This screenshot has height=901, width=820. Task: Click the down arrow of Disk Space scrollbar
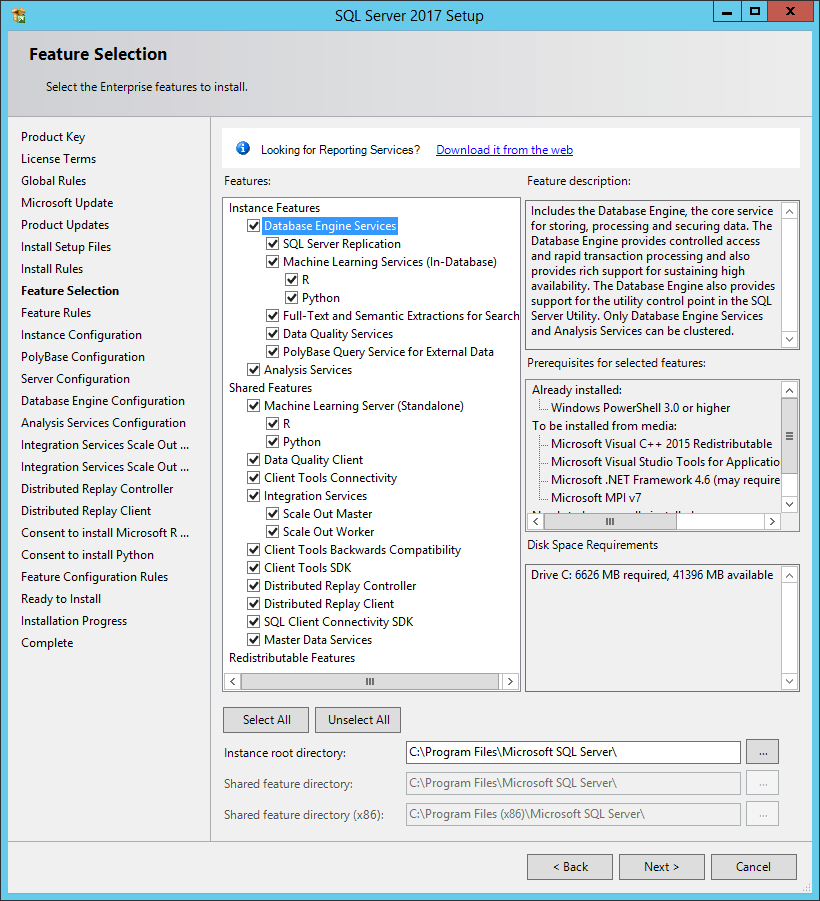(790, 681)
